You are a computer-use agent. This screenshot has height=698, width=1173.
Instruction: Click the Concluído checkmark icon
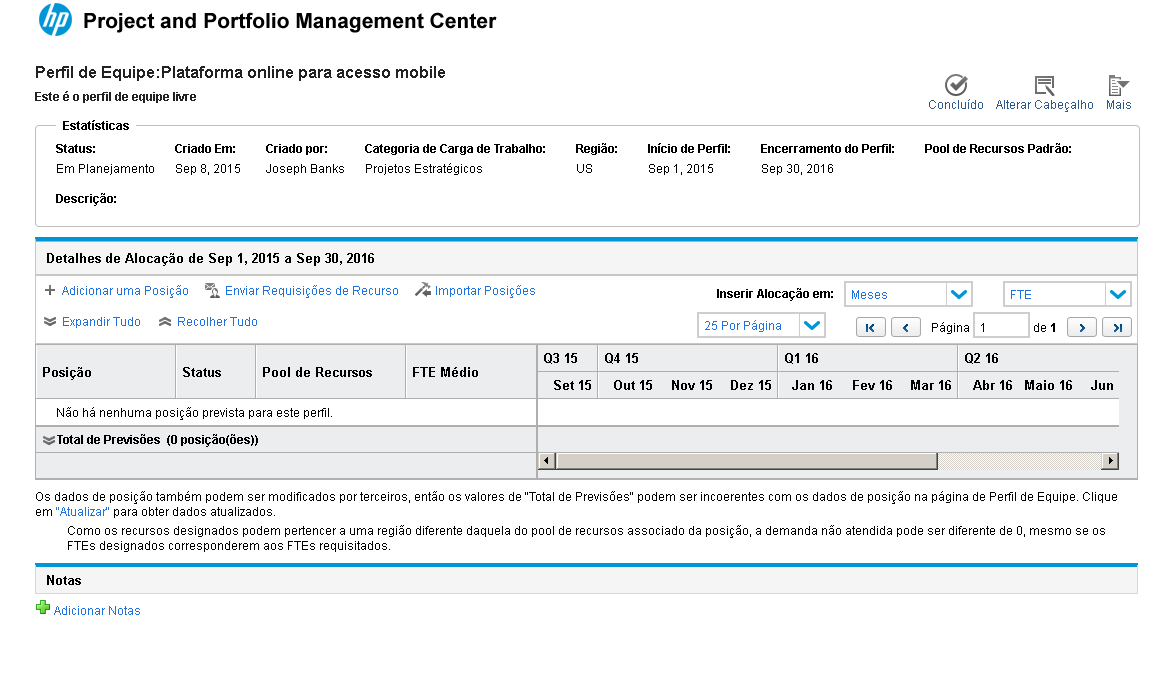[x=956, y=85]
